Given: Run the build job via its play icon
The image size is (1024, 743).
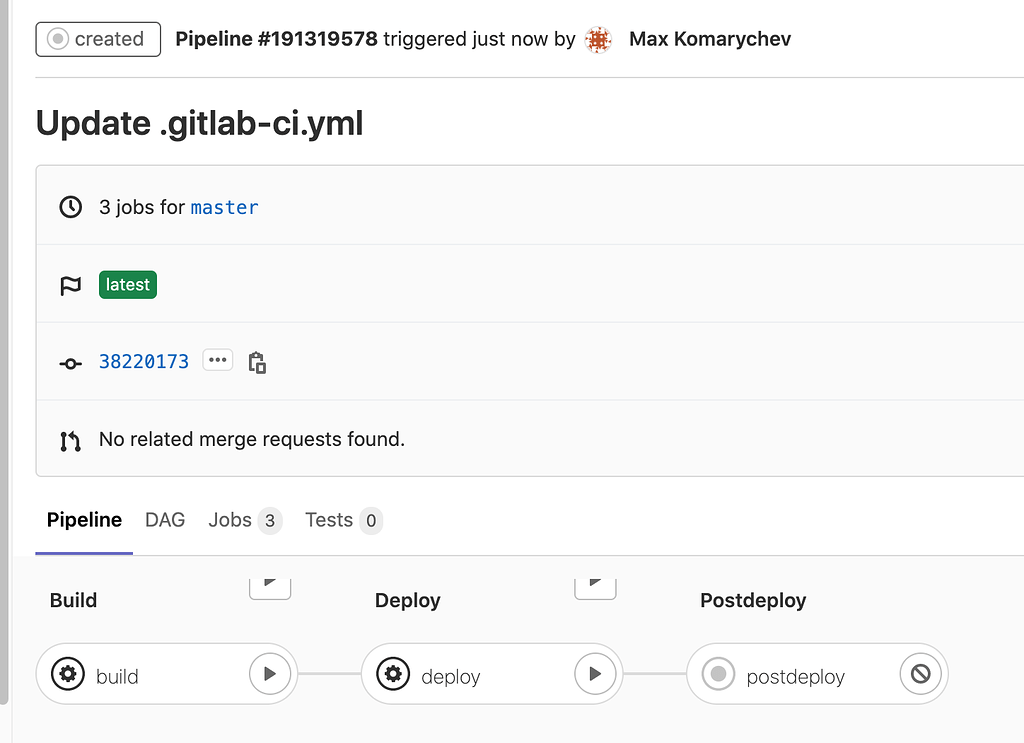Looking at the screenshot, I should (x=270, y=674).
